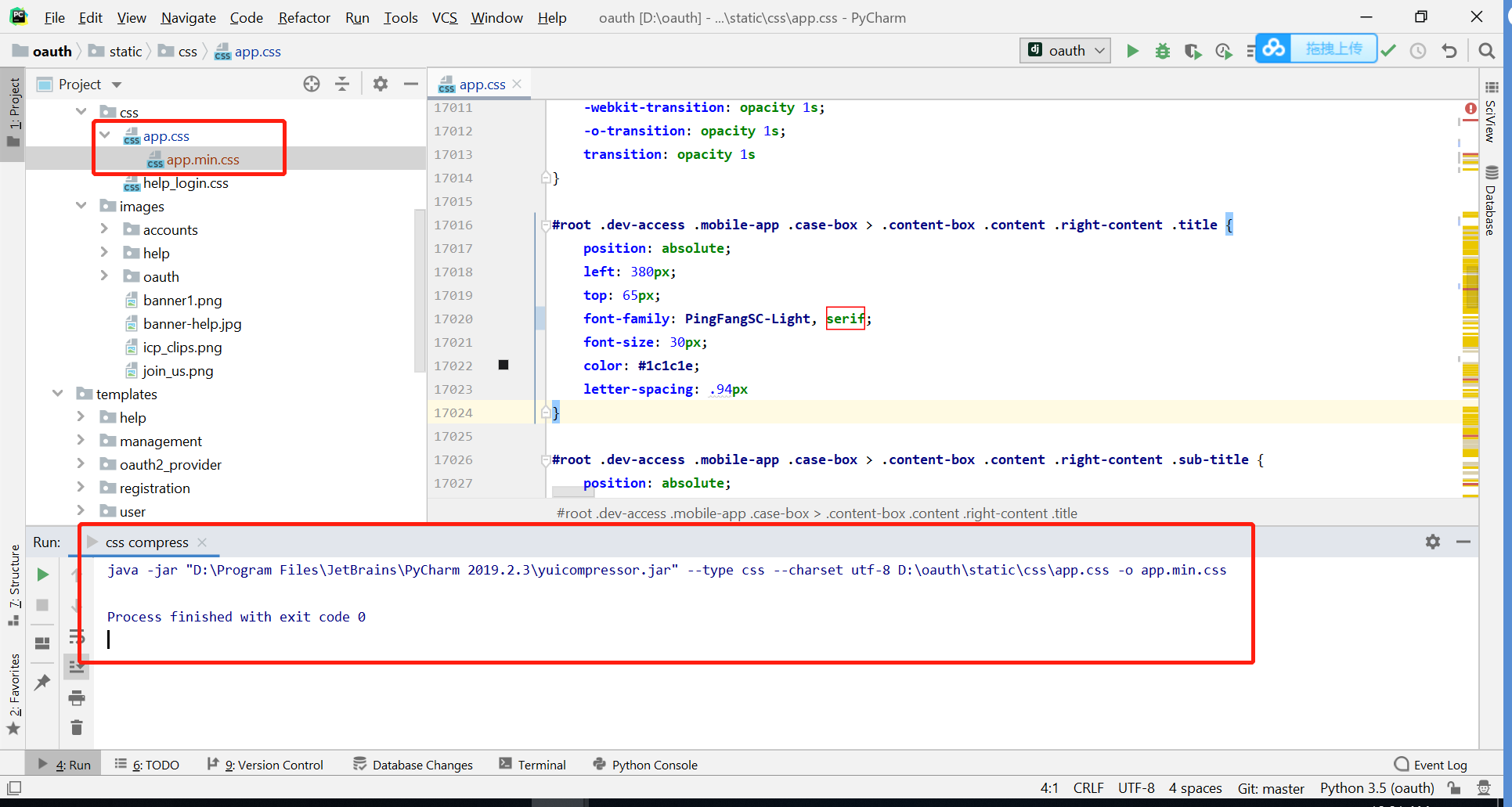Open IDE status inspector icon
This screenshot has height=807, width=1512.
tap(1483, 787)
